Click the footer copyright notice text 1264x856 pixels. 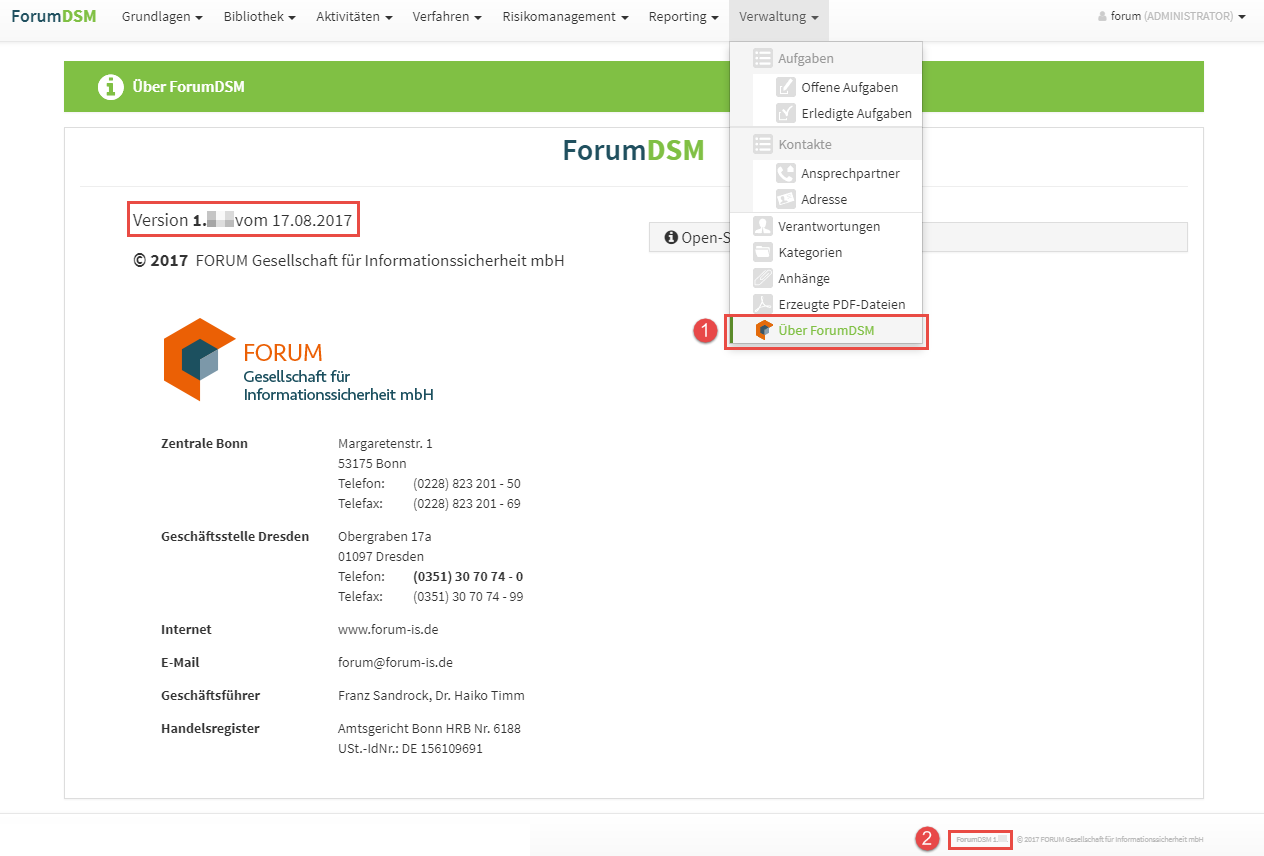(1110, 839)
